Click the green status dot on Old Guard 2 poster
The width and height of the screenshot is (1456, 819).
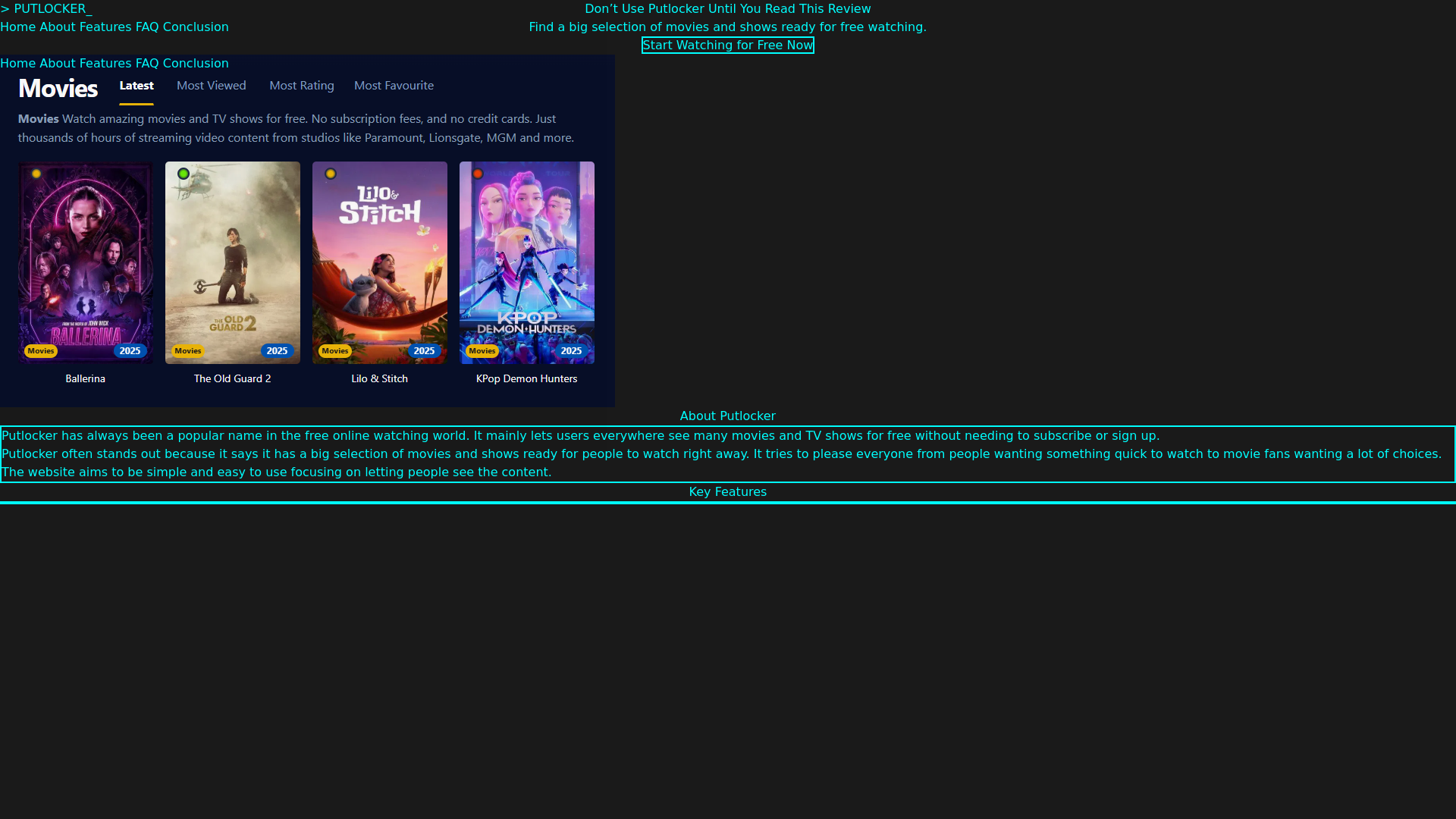(x=184, y=174)
